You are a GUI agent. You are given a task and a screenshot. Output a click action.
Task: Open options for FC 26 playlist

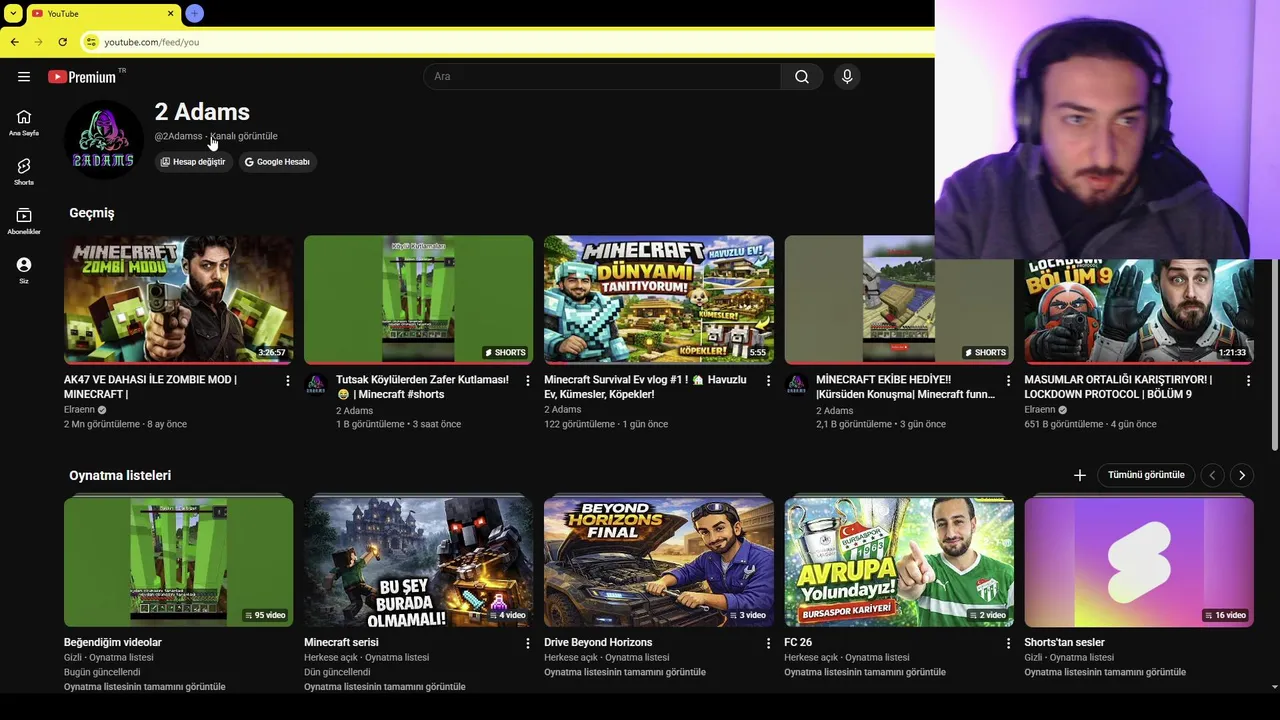click(1008, 643)
